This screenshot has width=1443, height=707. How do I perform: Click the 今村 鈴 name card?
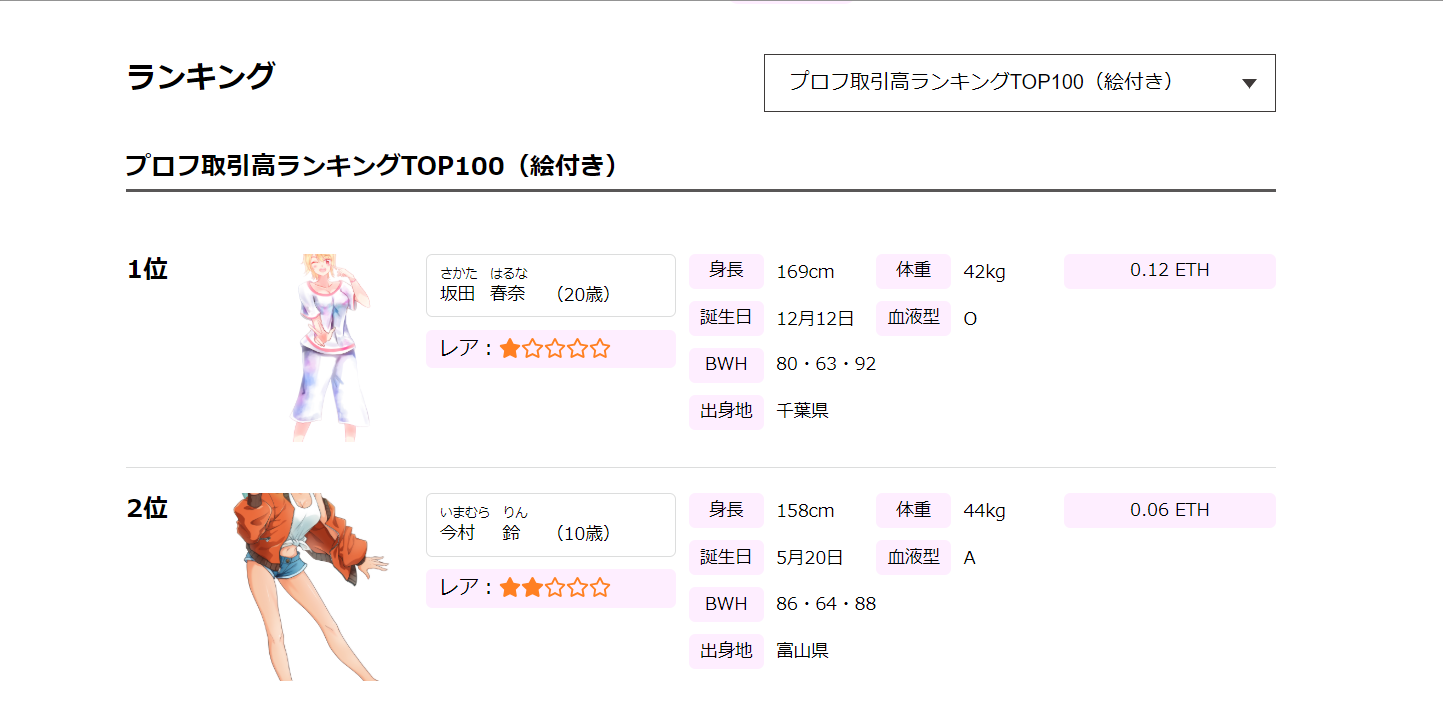[x=551, y=524]
